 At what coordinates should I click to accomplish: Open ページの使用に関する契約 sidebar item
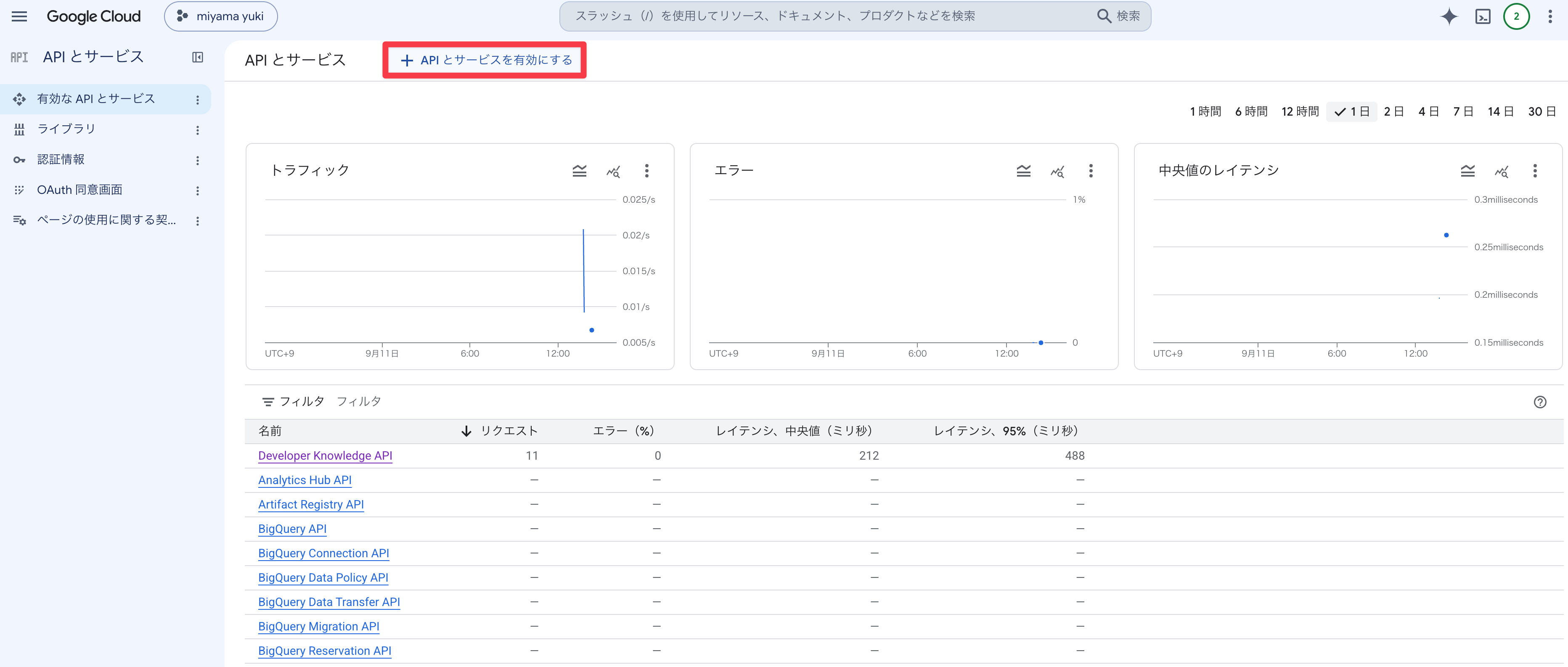(x=106, y=220)
